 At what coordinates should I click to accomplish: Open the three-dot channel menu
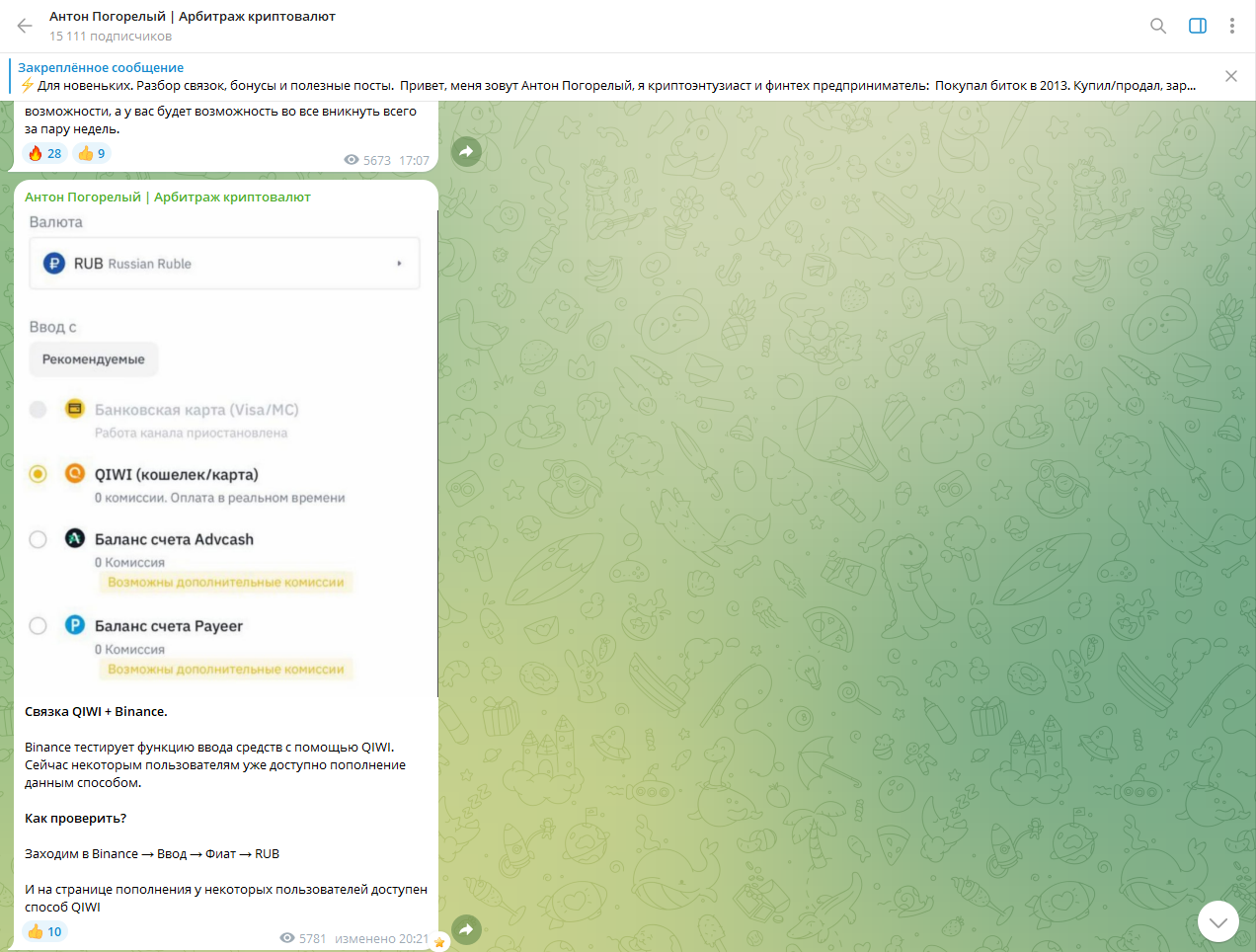click(x=1231, y=26)
